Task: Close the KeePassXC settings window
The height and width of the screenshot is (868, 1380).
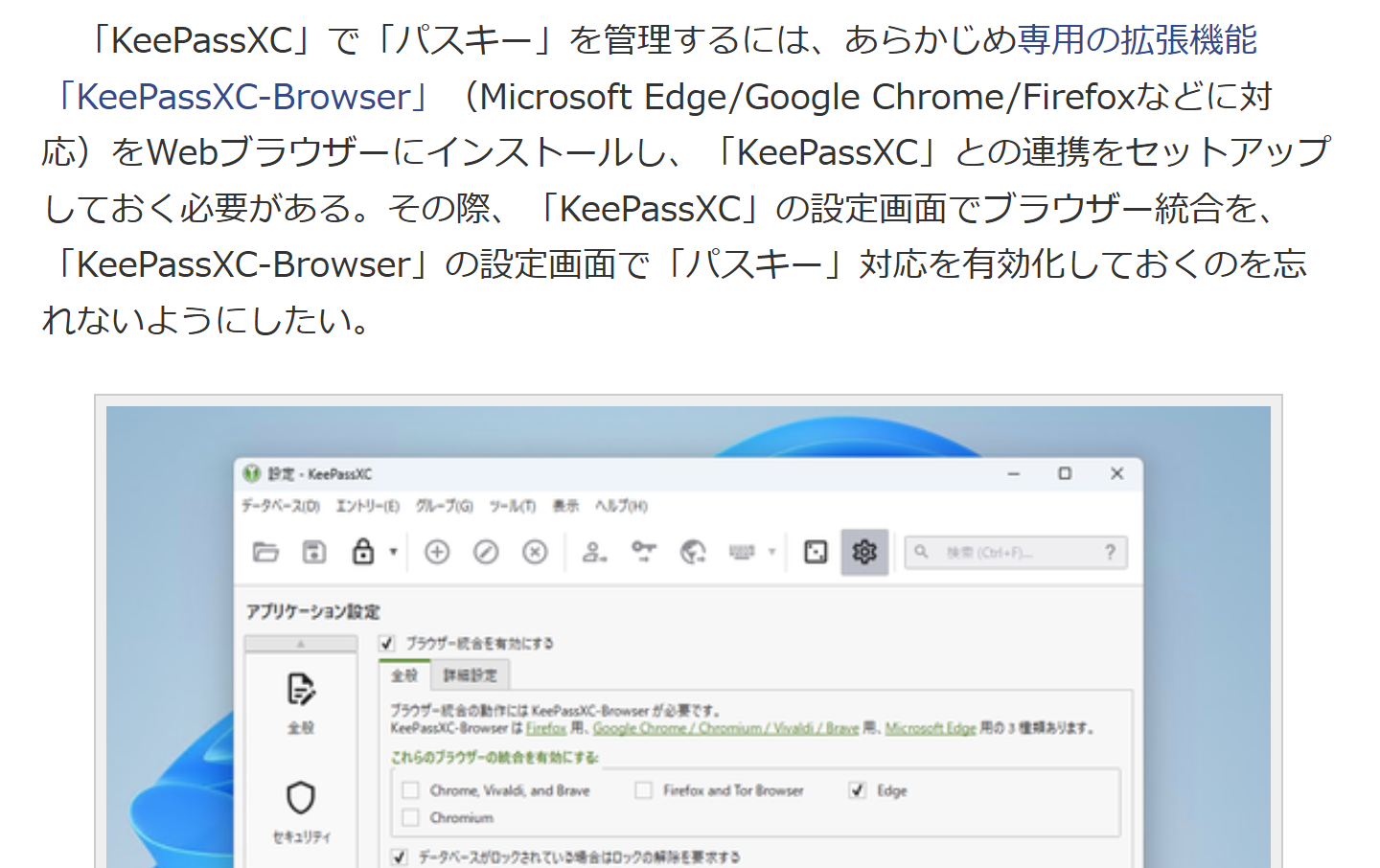Action: click(1116, 473)
